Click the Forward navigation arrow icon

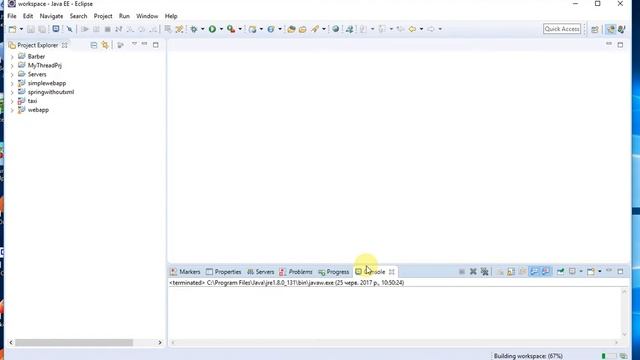(x=431, y=29)
